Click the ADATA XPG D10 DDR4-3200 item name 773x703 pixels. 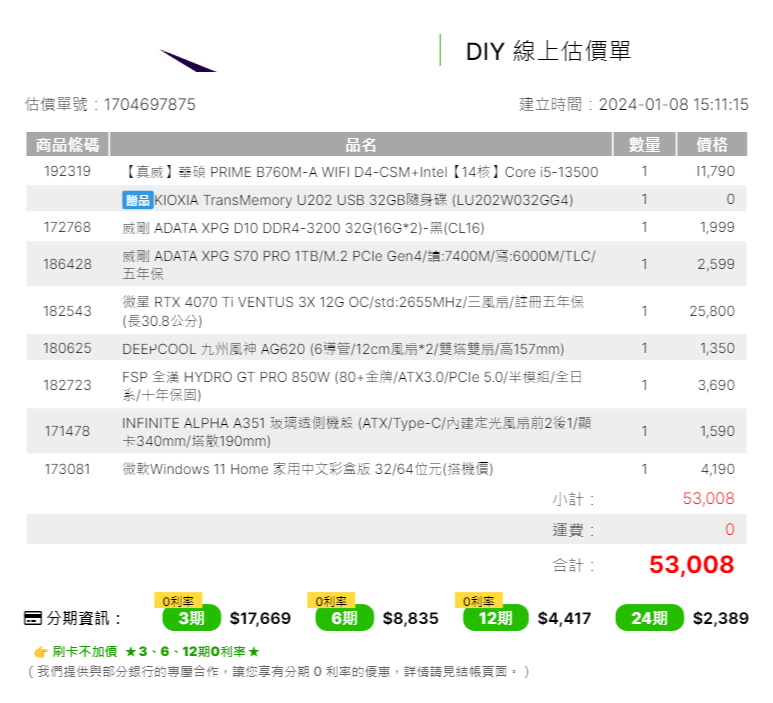click(303, 228)
